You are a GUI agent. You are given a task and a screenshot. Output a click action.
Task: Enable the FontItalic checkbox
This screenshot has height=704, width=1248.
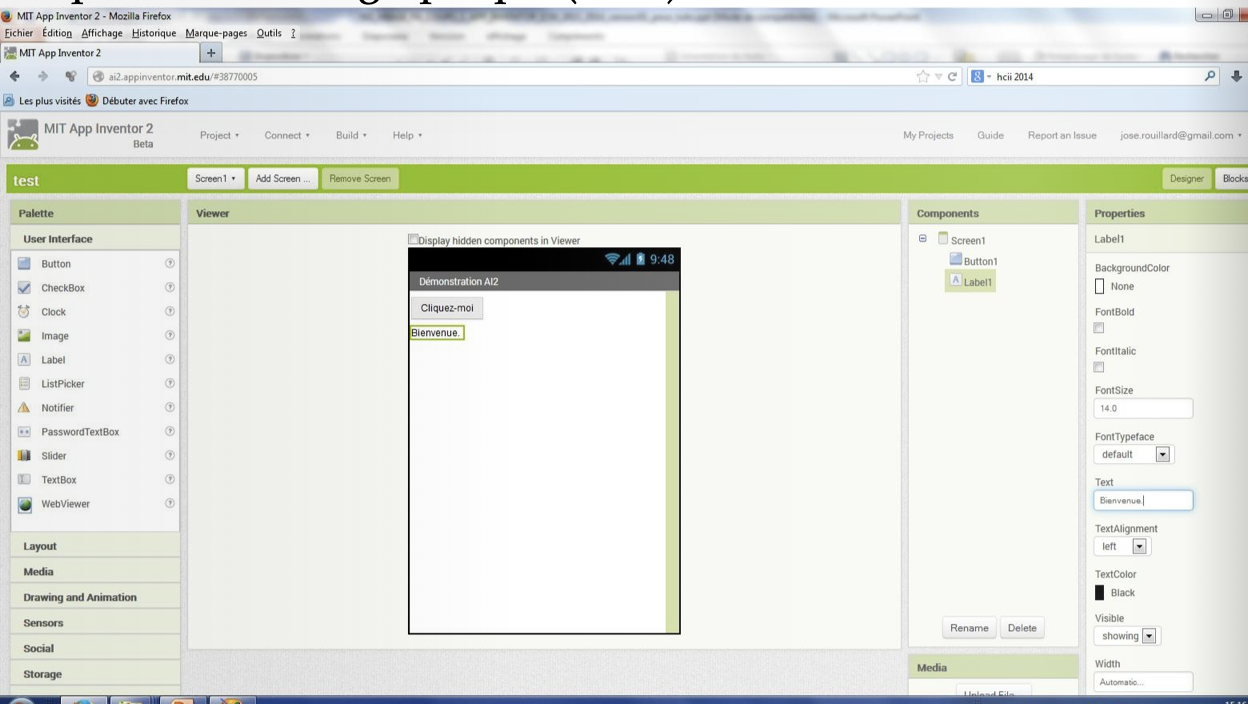(x=1100, y=367)
